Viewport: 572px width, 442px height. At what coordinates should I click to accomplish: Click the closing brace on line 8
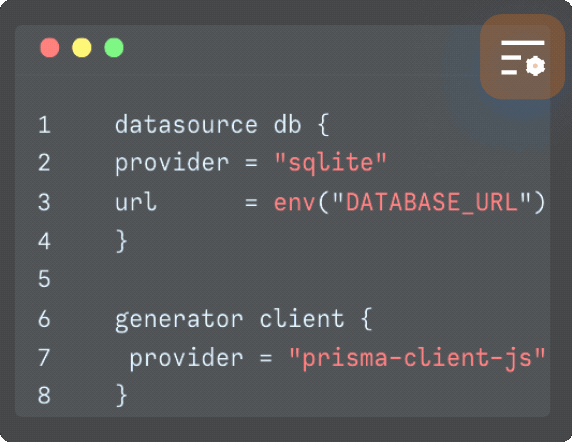121,395
